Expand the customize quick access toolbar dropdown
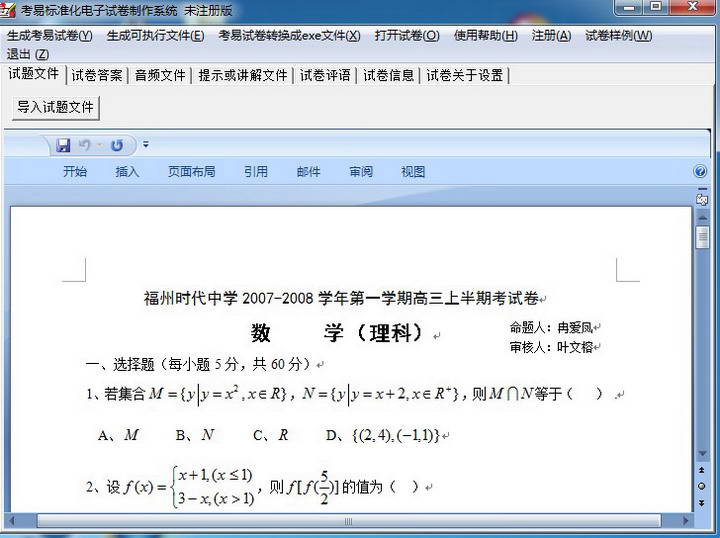 [146, 145]
